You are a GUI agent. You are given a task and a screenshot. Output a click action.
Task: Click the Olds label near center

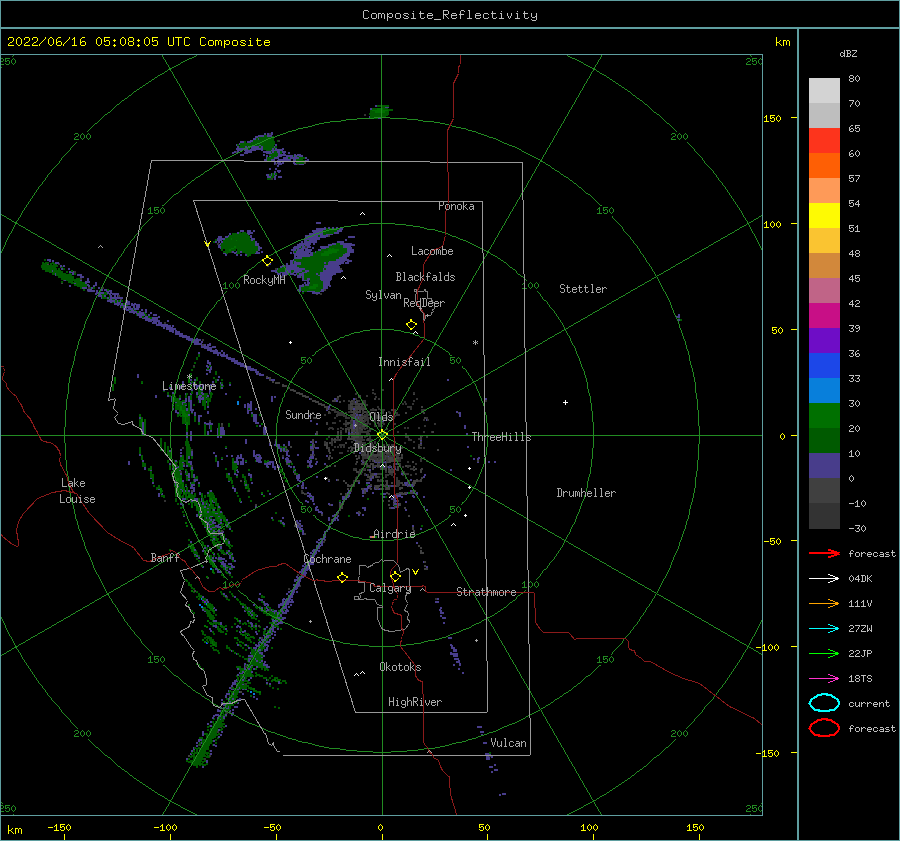[381, 417]
